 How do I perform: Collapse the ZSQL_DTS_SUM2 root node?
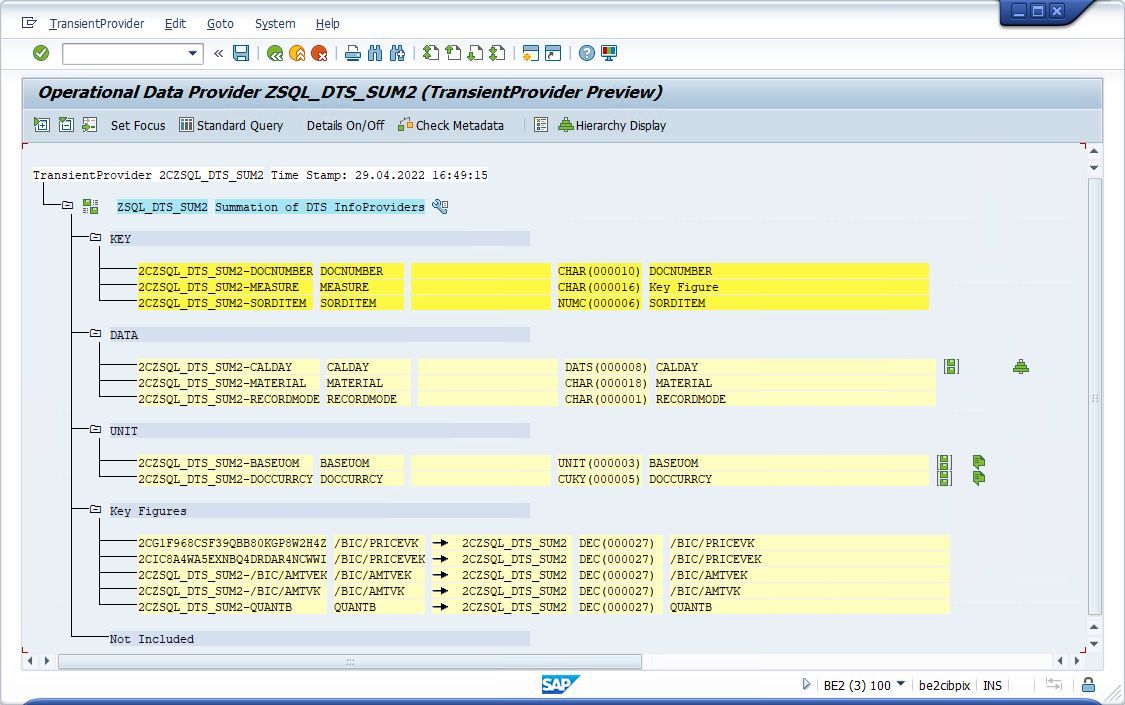point(67,206)
